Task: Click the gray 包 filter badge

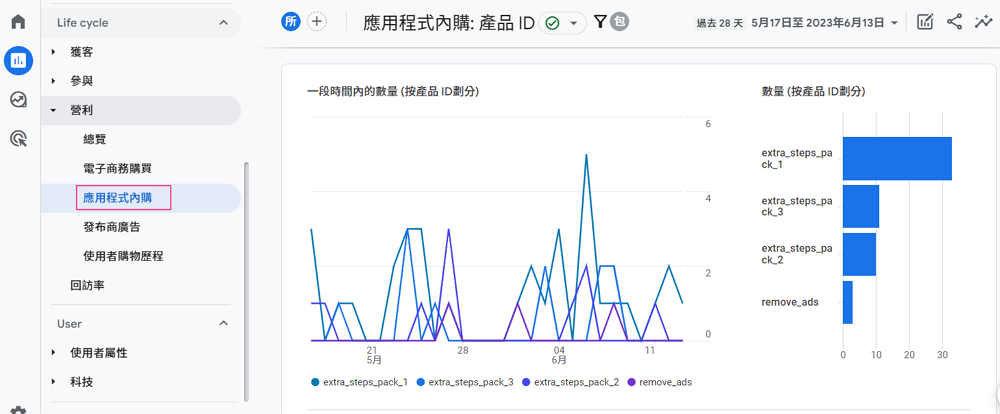Action: [x=619, y=22]
